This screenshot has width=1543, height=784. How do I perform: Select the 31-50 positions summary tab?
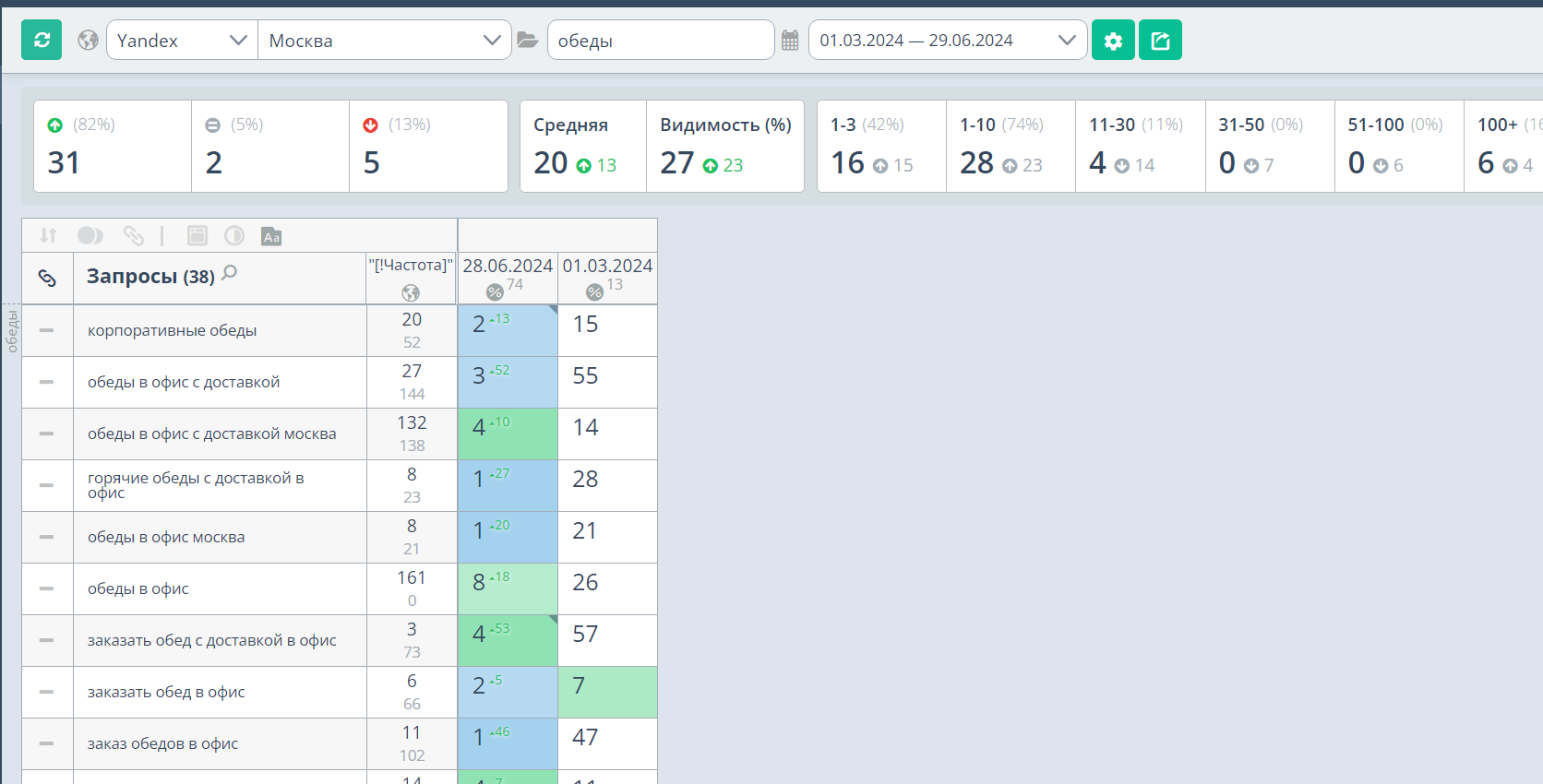(x=1270, y=147)
